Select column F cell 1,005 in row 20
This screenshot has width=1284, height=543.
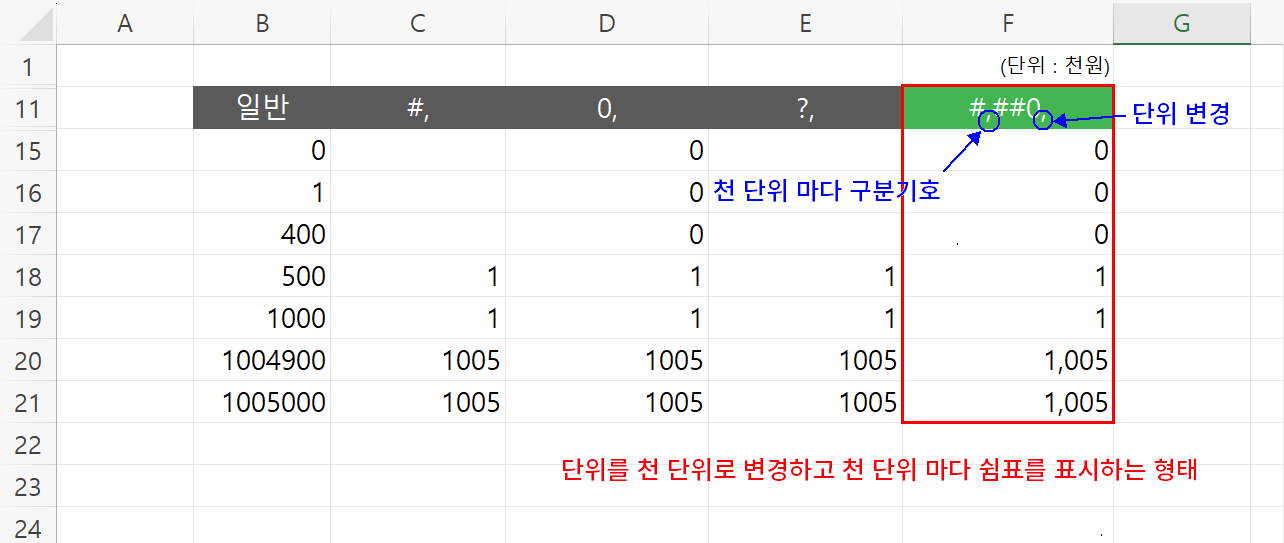point(1007,360)
